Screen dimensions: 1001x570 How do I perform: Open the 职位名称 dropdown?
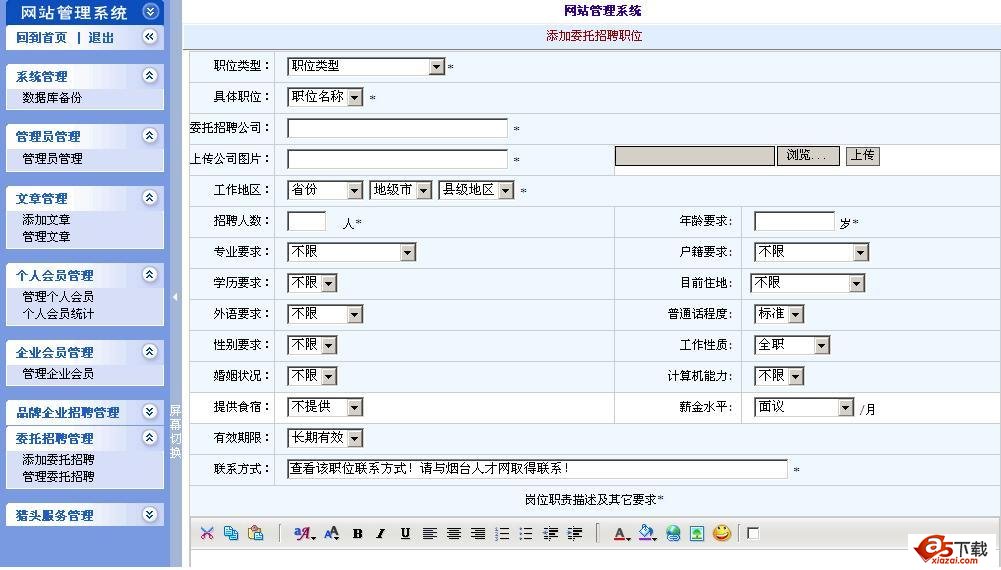click(326, 97)
